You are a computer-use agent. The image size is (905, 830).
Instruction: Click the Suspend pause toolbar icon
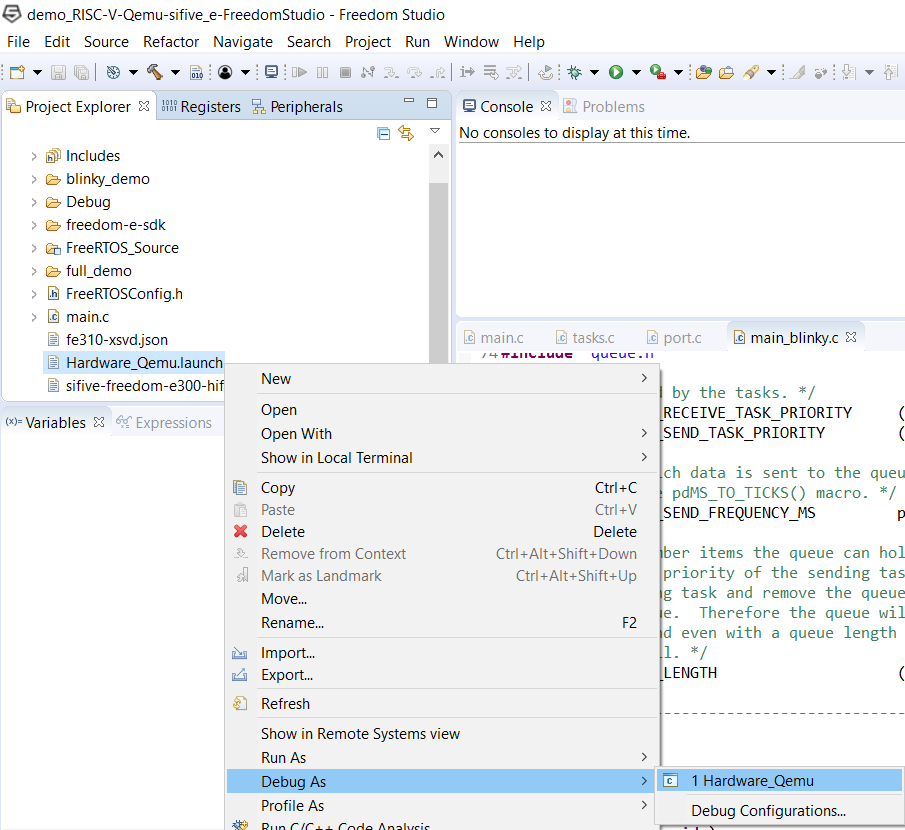point(323,72)
